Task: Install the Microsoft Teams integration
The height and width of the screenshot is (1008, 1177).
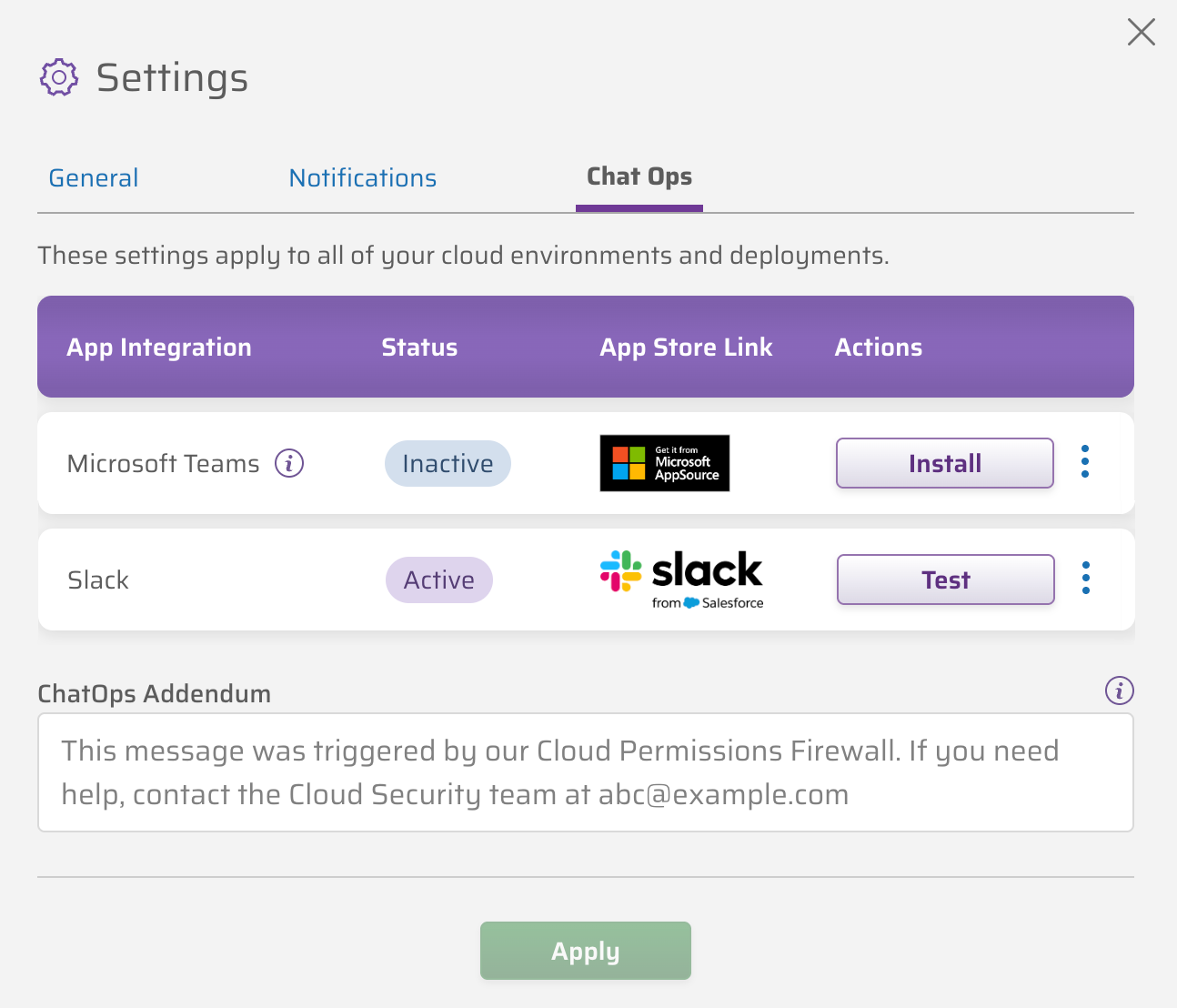Action: 944,463
